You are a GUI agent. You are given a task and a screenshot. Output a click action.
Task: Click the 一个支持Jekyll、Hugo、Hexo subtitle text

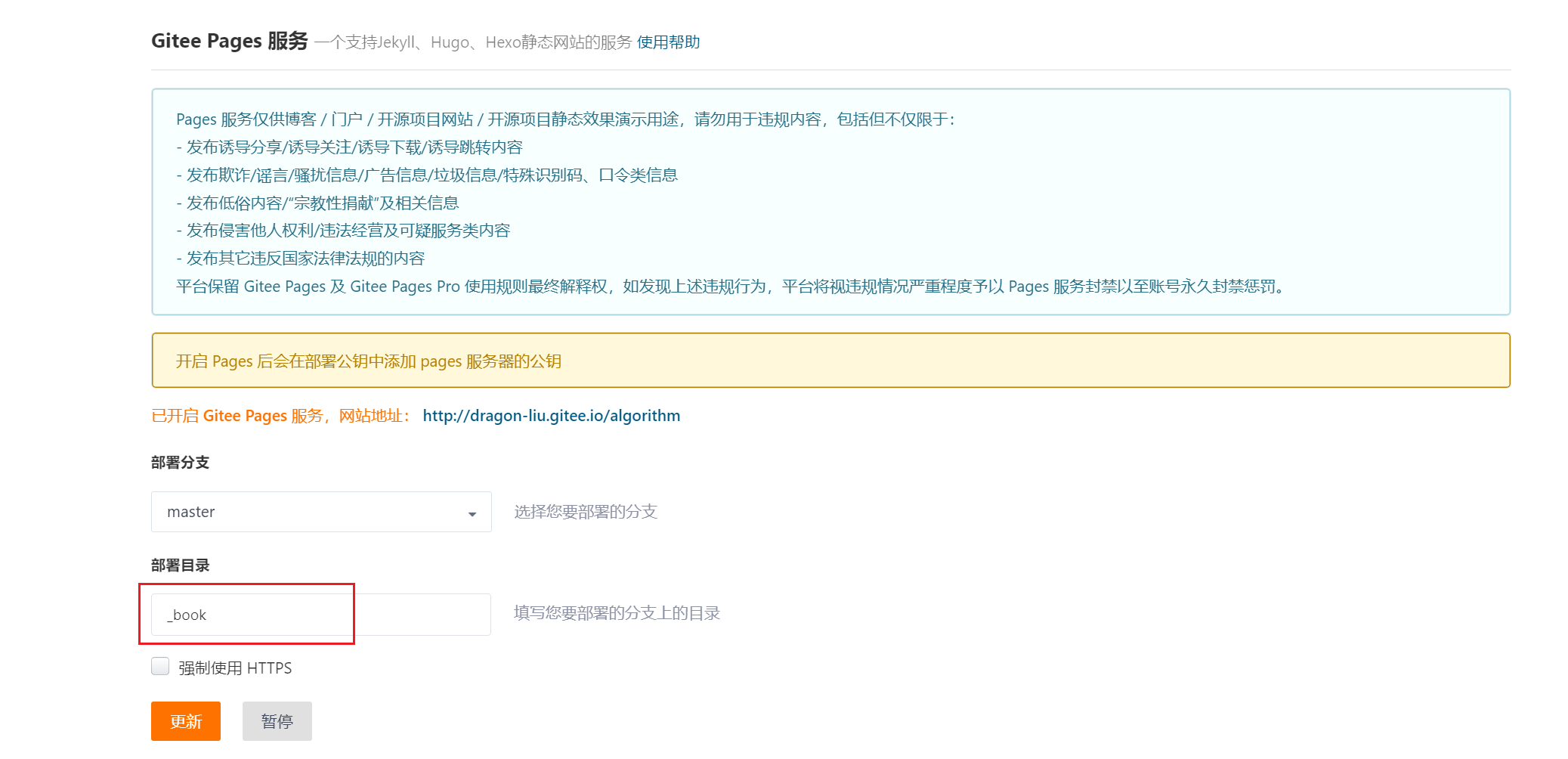472,42
